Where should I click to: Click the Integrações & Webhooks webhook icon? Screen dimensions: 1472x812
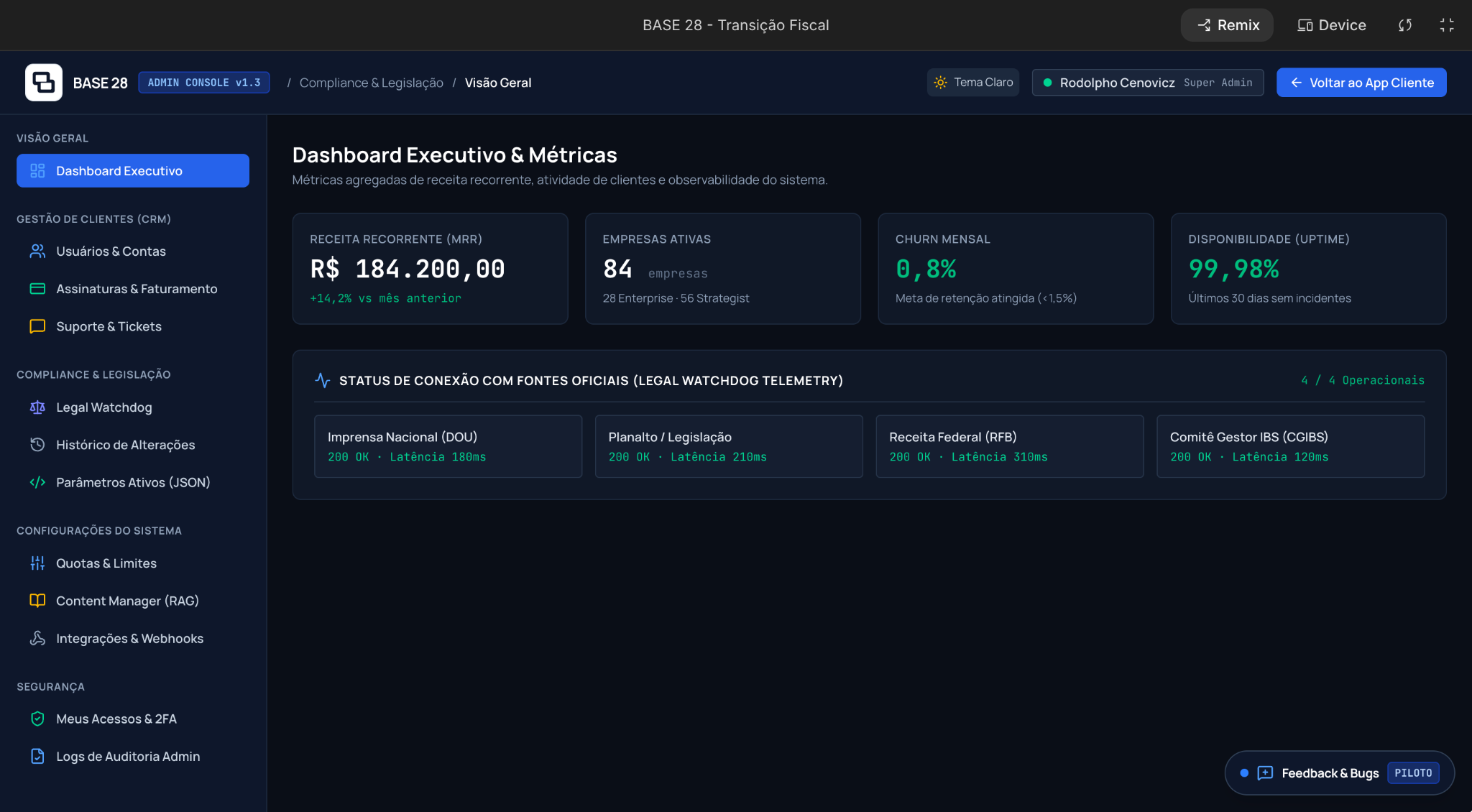[x=37, y=638]
